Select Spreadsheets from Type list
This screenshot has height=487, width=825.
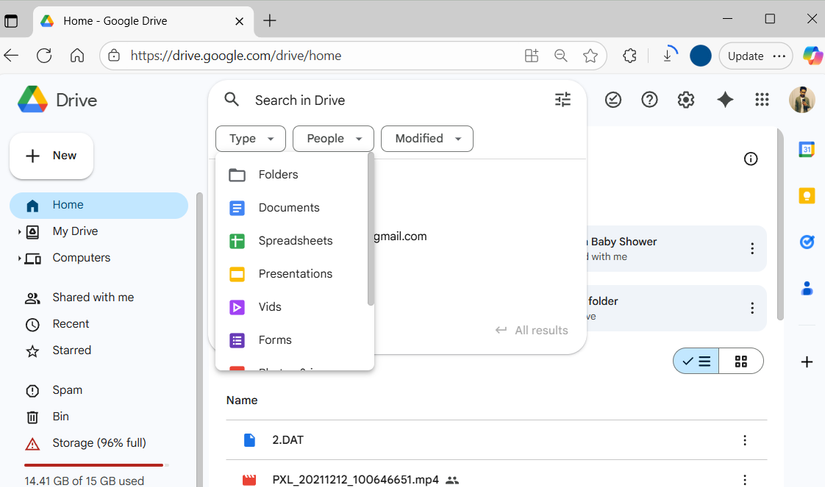coord(295,241)
